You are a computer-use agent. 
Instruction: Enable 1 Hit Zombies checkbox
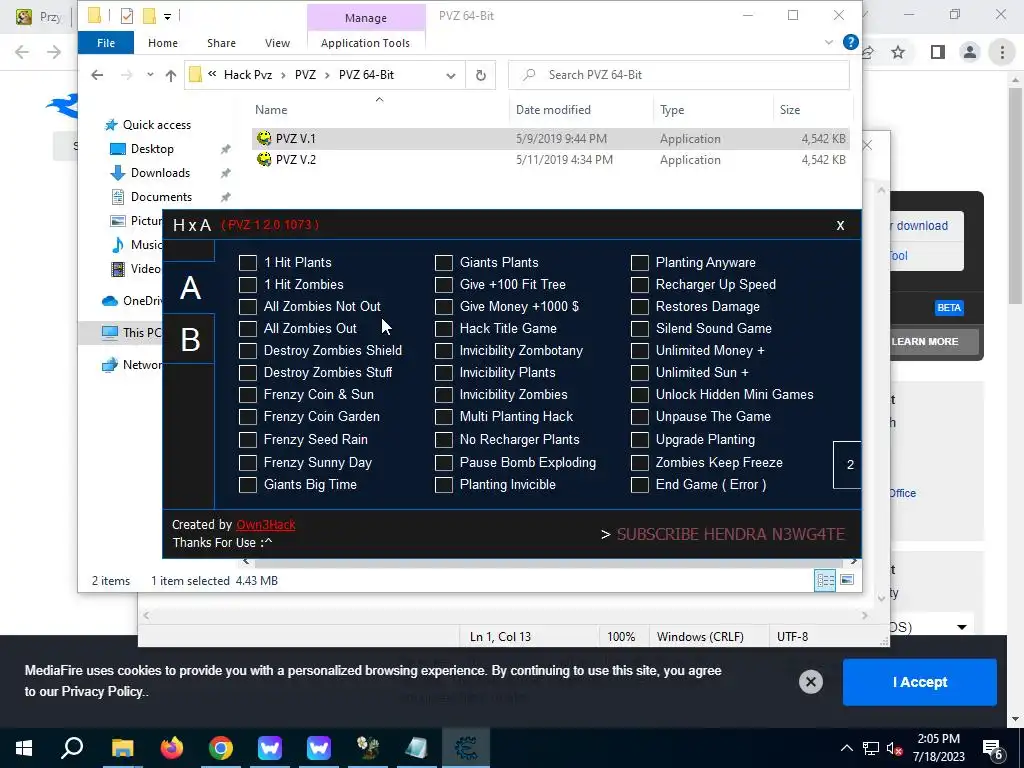248,285
